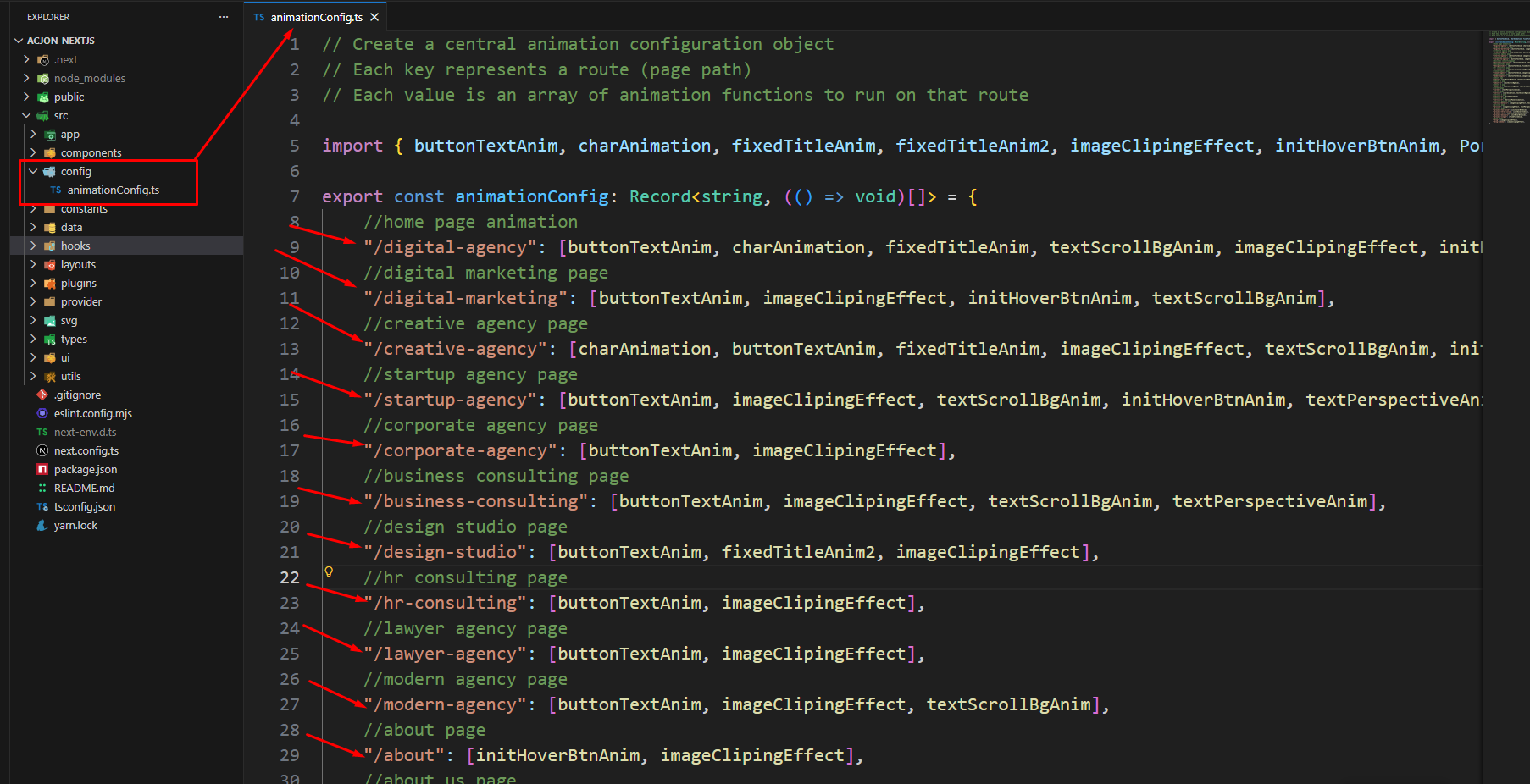The image size is (1530, 784).
Task: Collapse the src folder
Action: point(26,115)
